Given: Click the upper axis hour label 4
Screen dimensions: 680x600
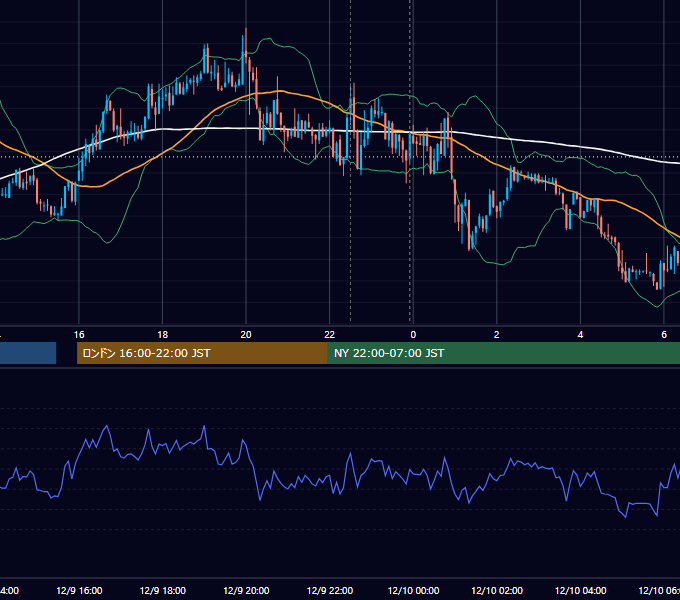Looking at the screenshot, I should [580, 335].
